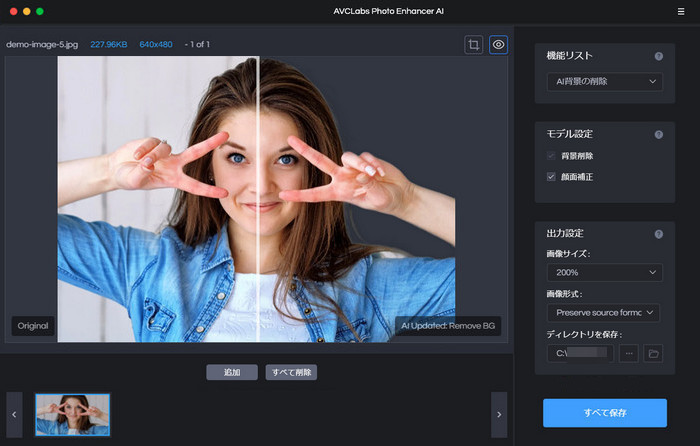Viewport: 700px width, 446px height.
Task: Click the すべて削除 button
Action: pos(291,372)
